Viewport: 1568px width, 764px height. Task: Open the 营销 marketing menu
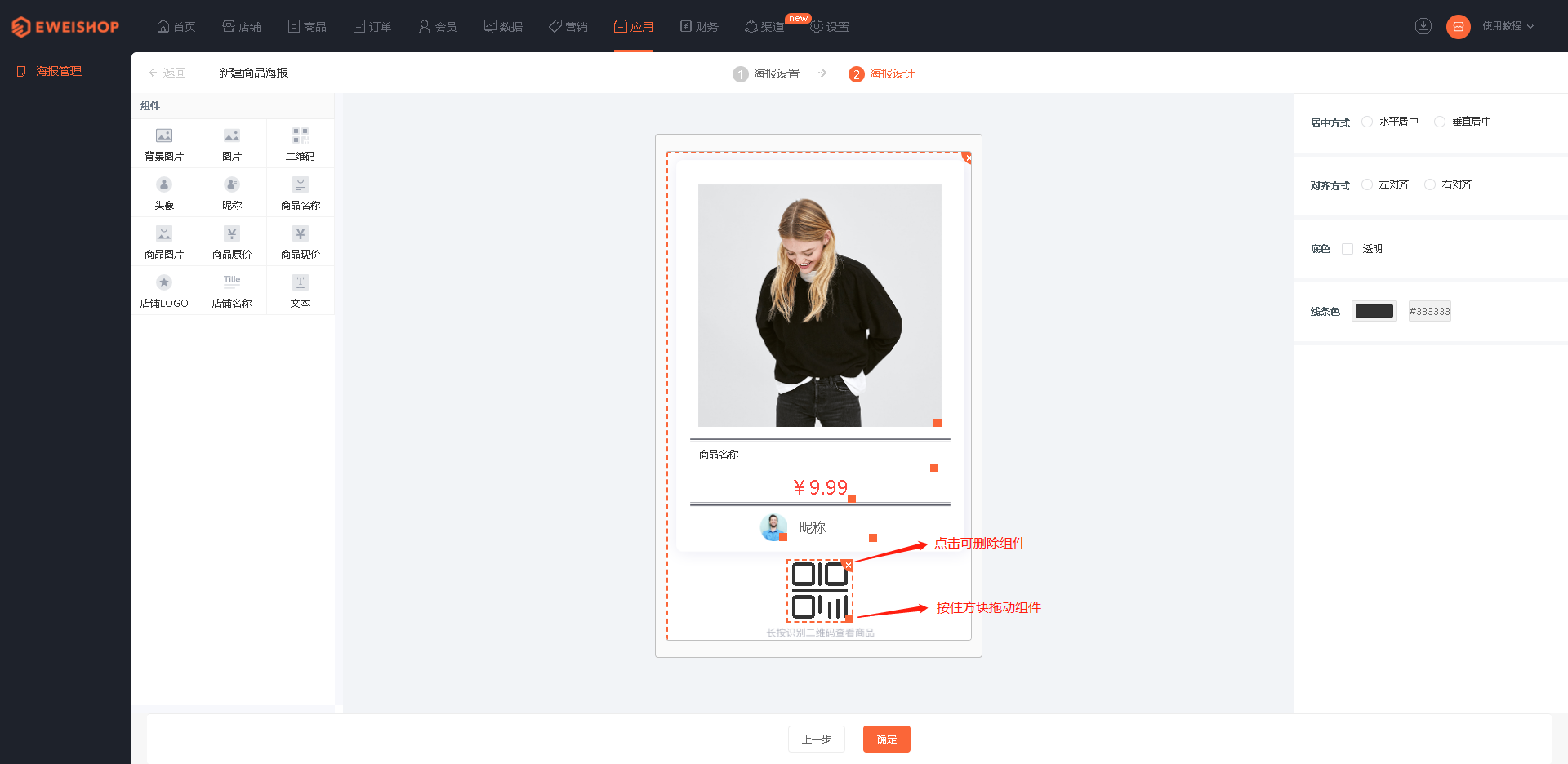(568, 27)
